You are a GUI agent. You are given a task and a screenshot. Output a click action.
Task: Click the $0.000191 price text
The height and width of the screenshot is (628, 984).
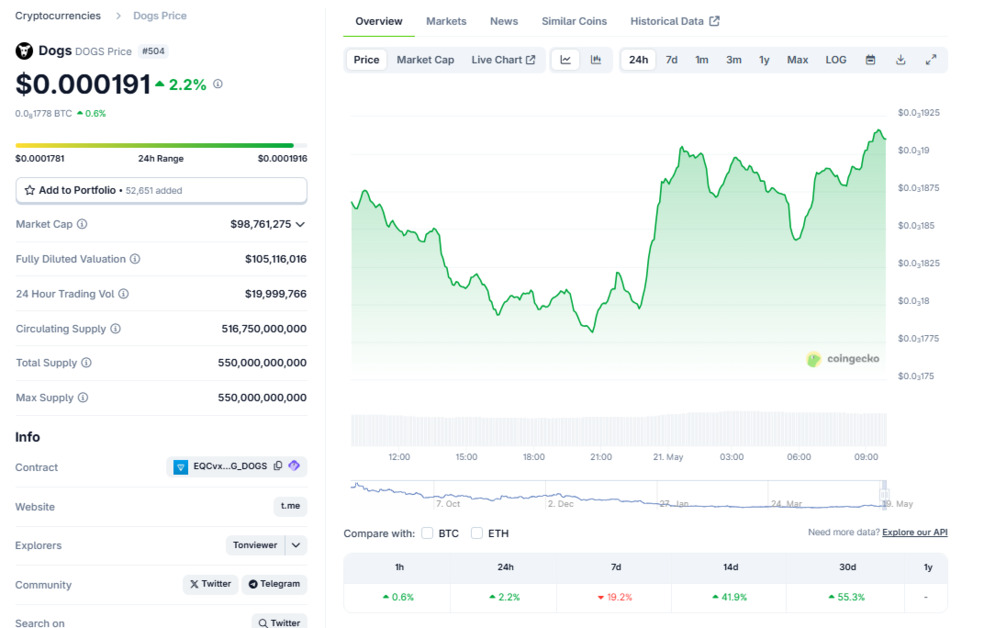pos(83,84)
